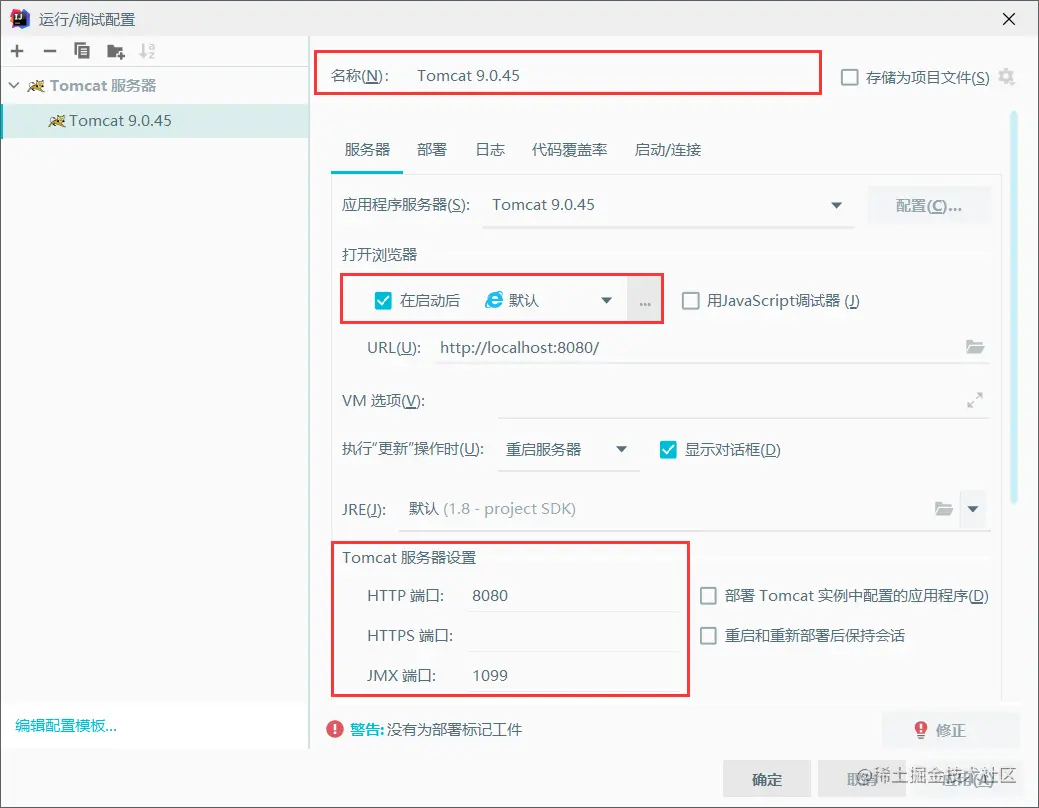This screenshot has height=808, width=1039.
Task: Click the empty HTTPS 端口 field
Action: coord(573,636)
